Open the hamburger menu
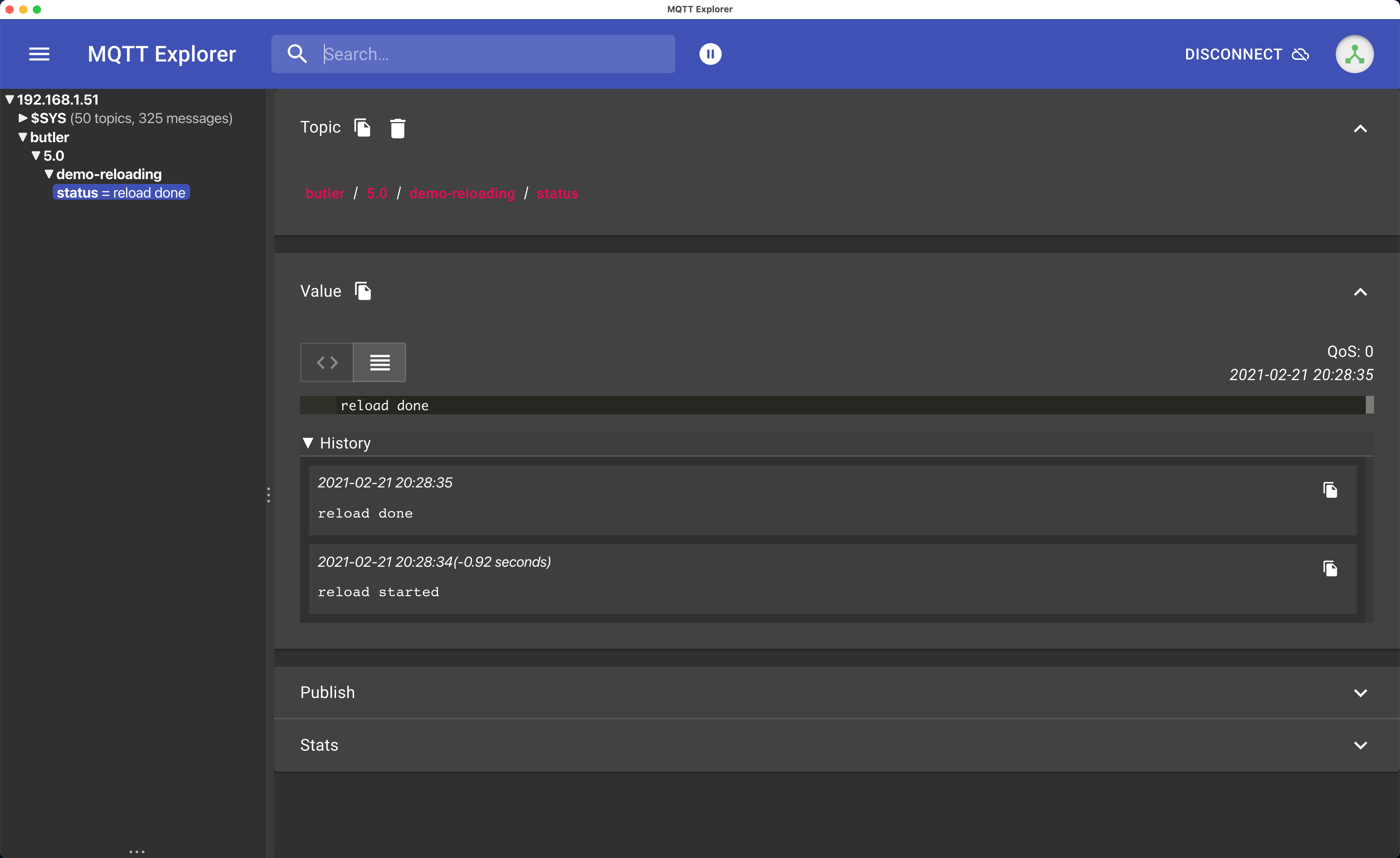The width and height of the screenshot is (1400, 858). coord(39,54)
